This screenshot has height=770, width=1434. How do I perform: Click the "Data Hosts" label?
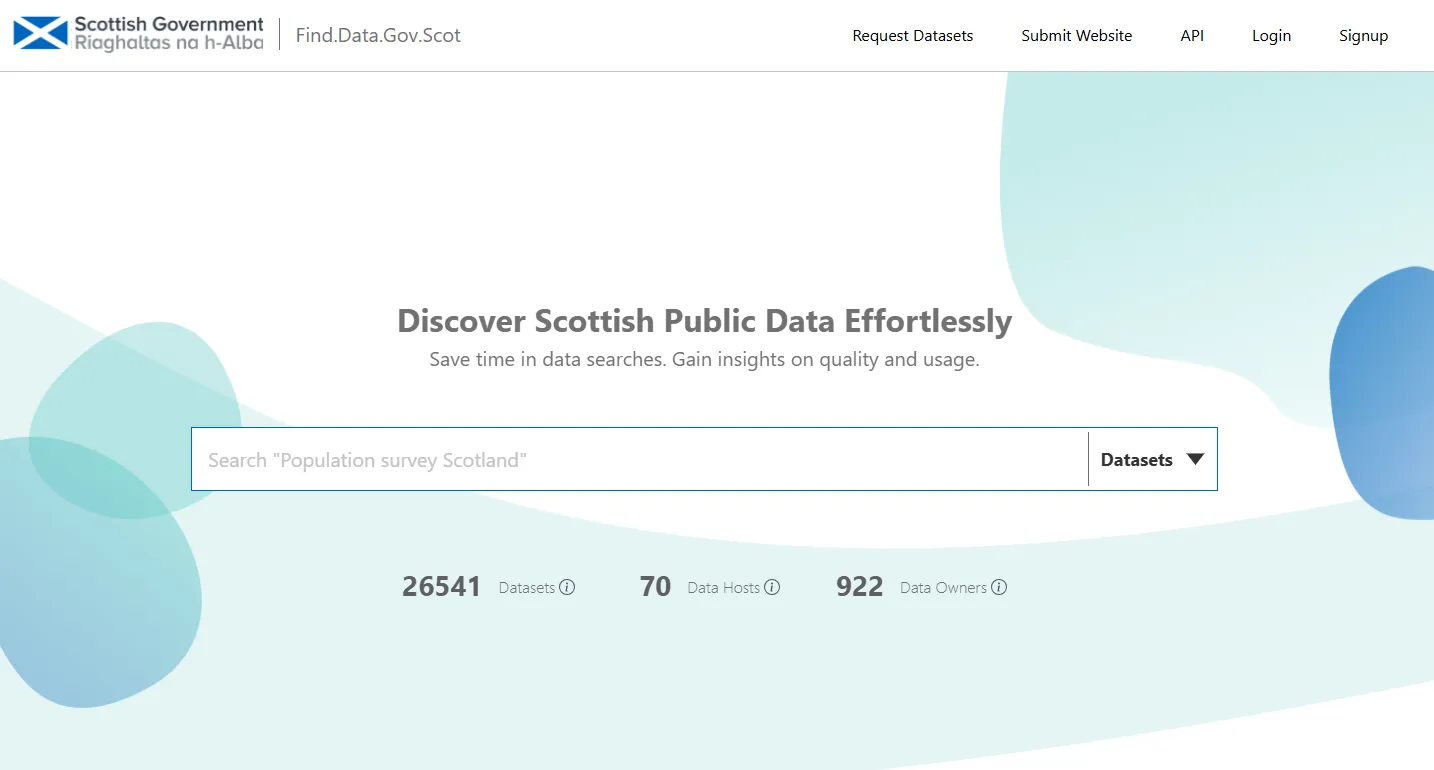coord(724,588)
